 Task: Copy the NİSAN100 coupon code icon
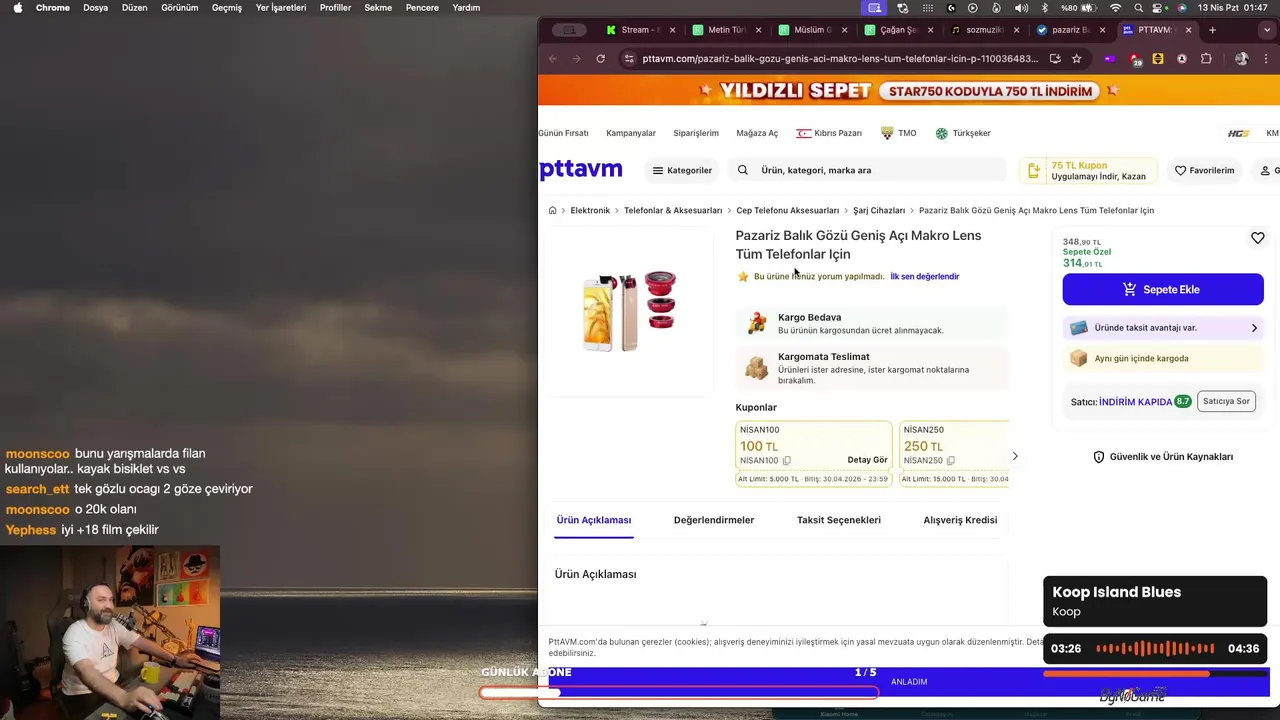point(786,461)
